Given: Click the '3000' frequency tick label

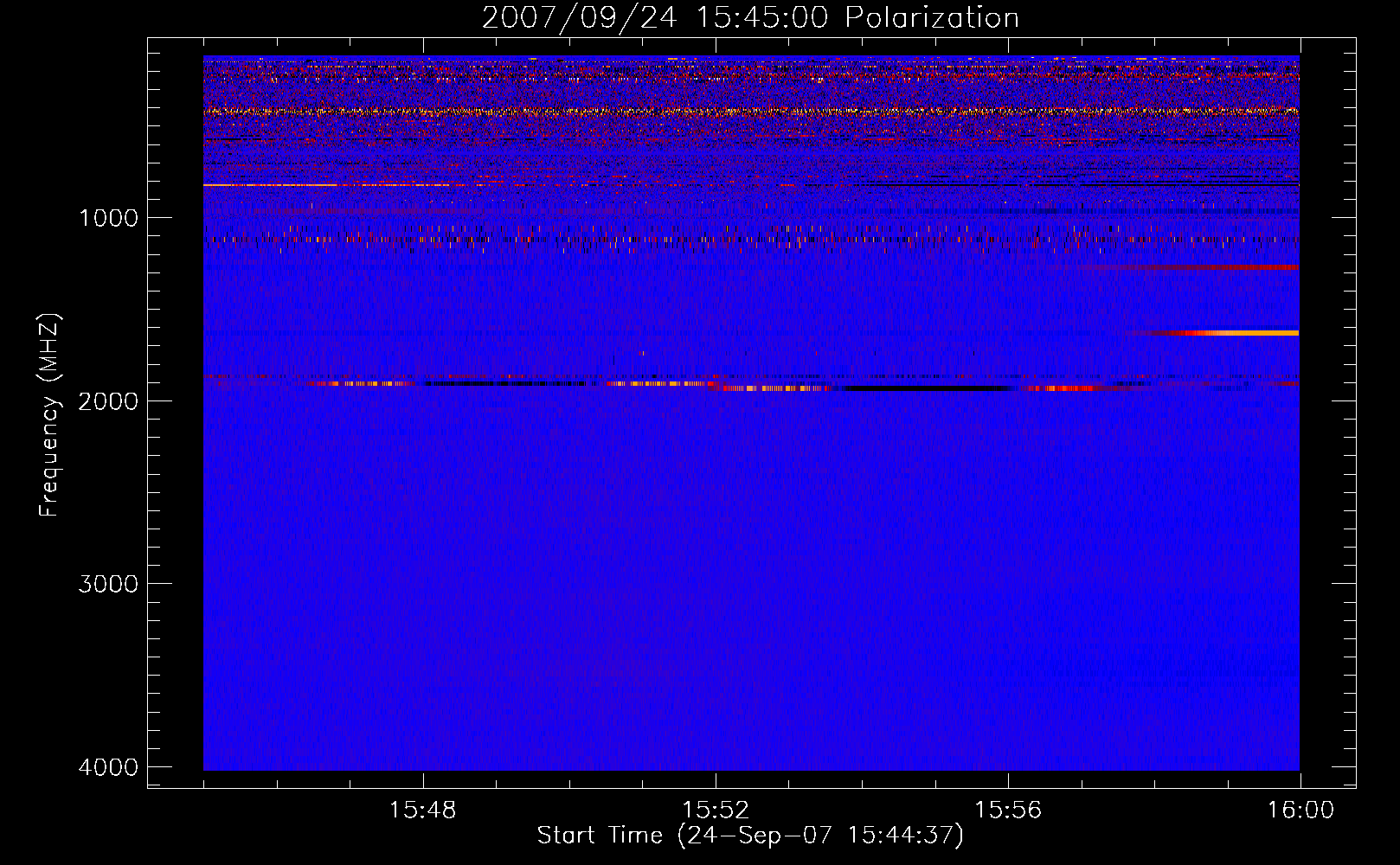Looking at the screenshot, I should pos(108,584).
